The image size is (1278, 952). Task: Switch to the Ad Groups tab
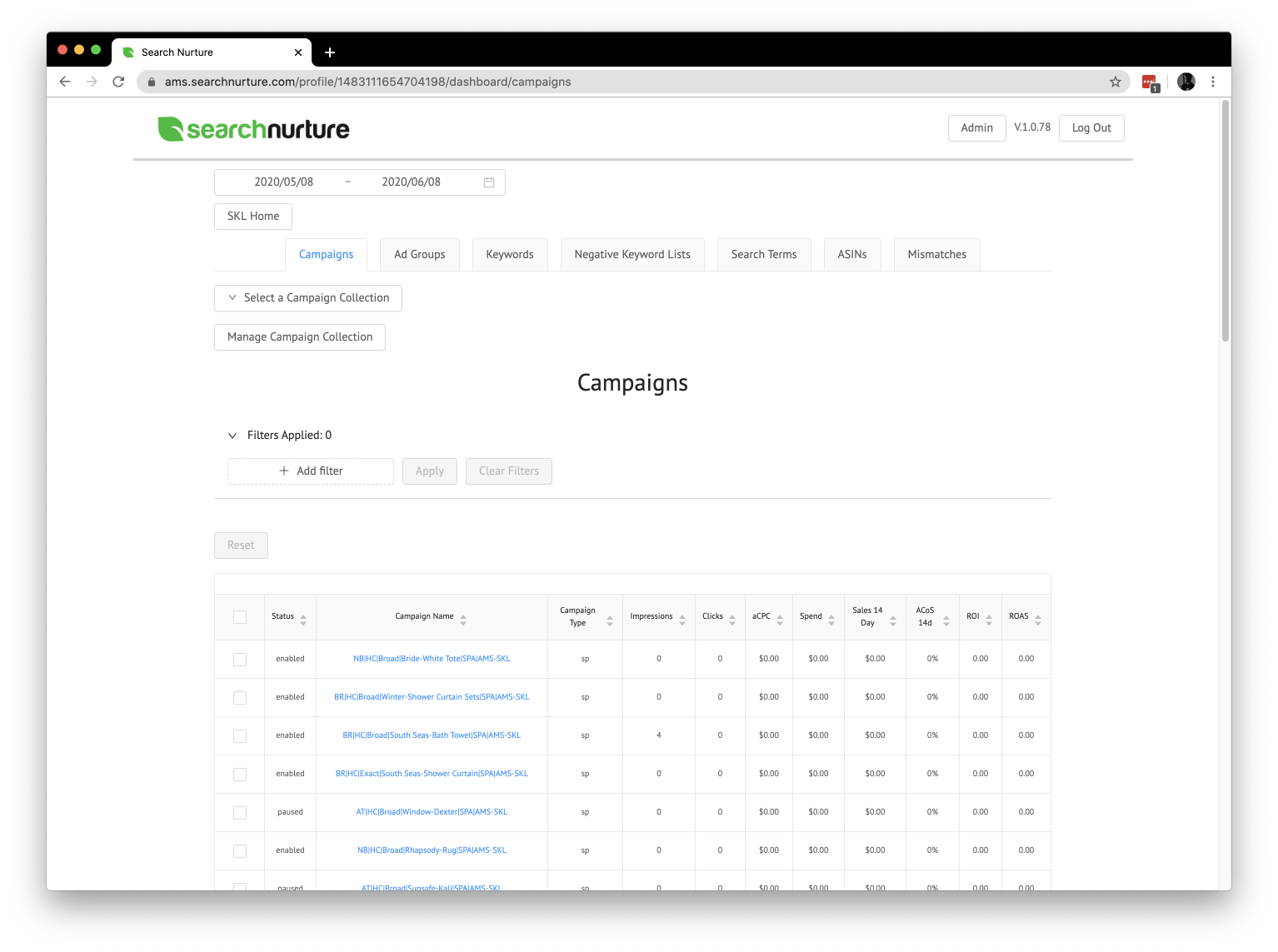[420, 255]
